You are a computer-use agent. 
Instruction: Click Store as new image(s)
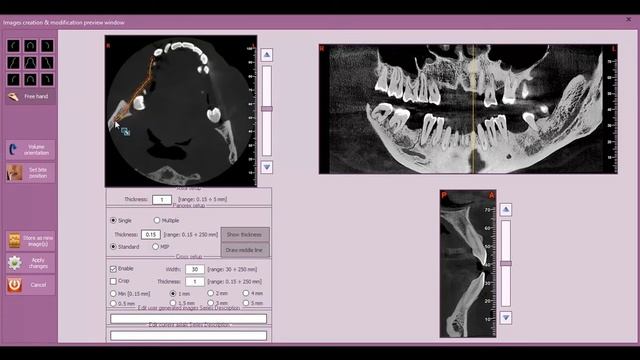click(x=30, y=241)
